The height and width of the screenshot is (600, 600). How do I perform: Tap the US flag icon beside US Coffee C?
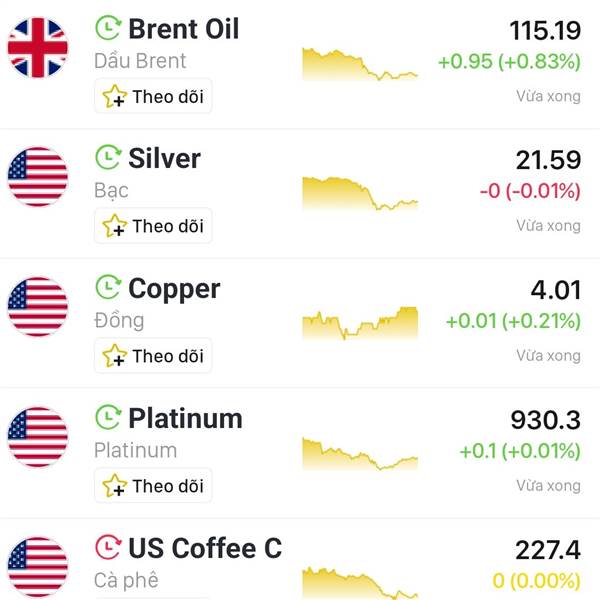pyautogui.click(x=38, y=567)
